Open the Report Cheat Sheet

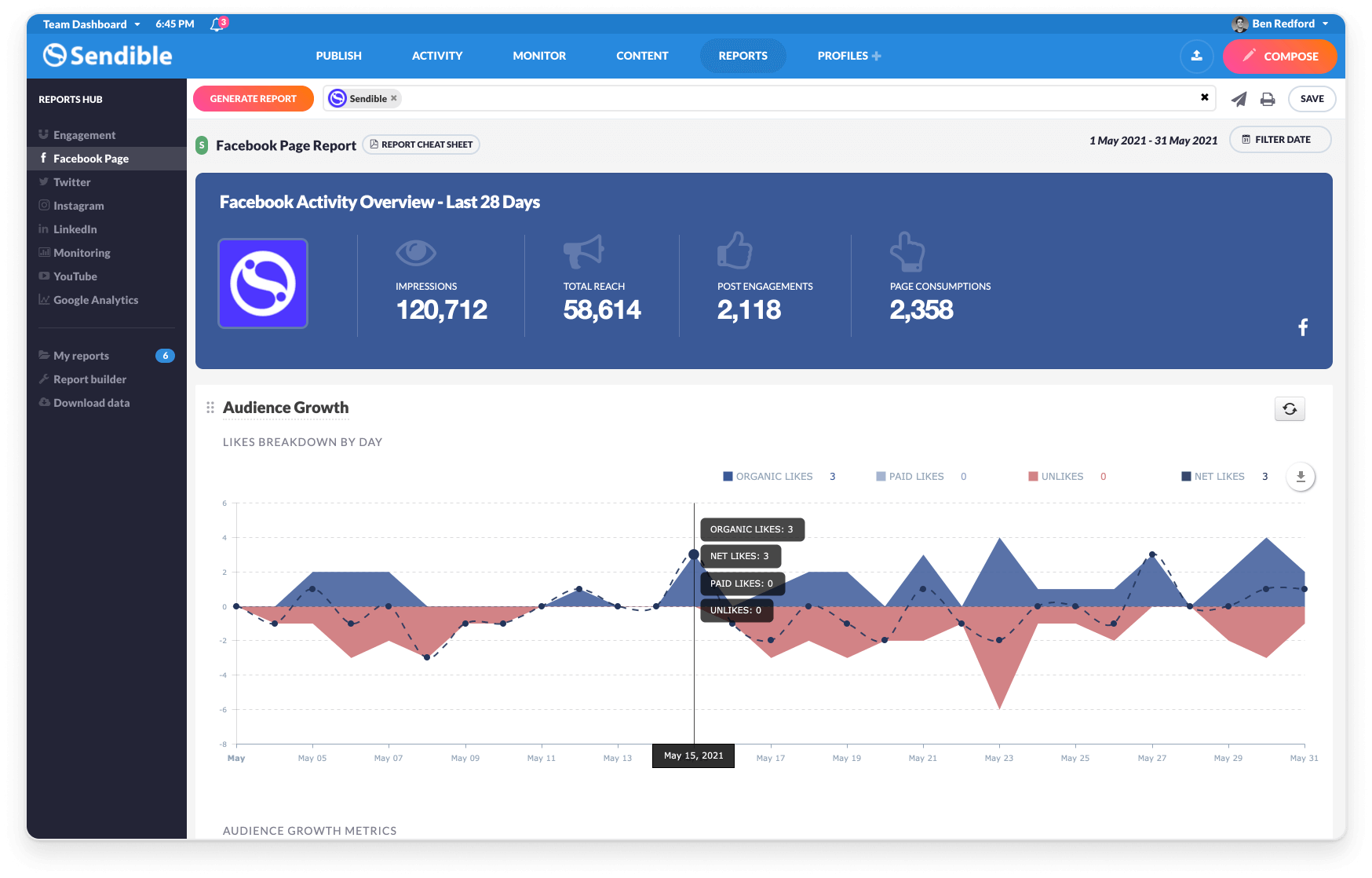pos(421,145)
